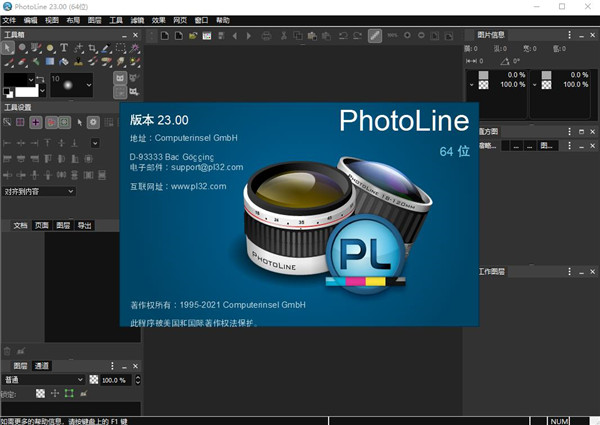Click the Print icon in the toolbar
The width and height of the screenshot is (600, 425).
point(265,36)
